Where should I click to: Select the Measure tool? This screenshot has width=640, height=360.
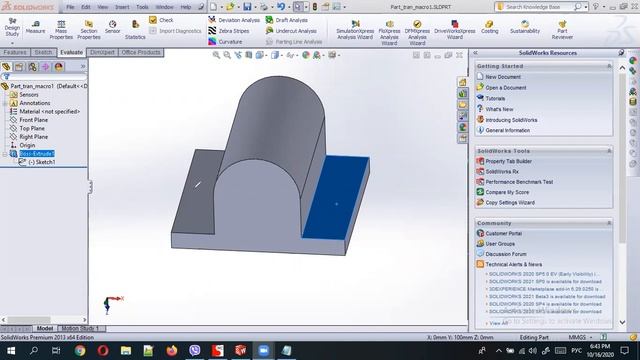tap(36, 27)
